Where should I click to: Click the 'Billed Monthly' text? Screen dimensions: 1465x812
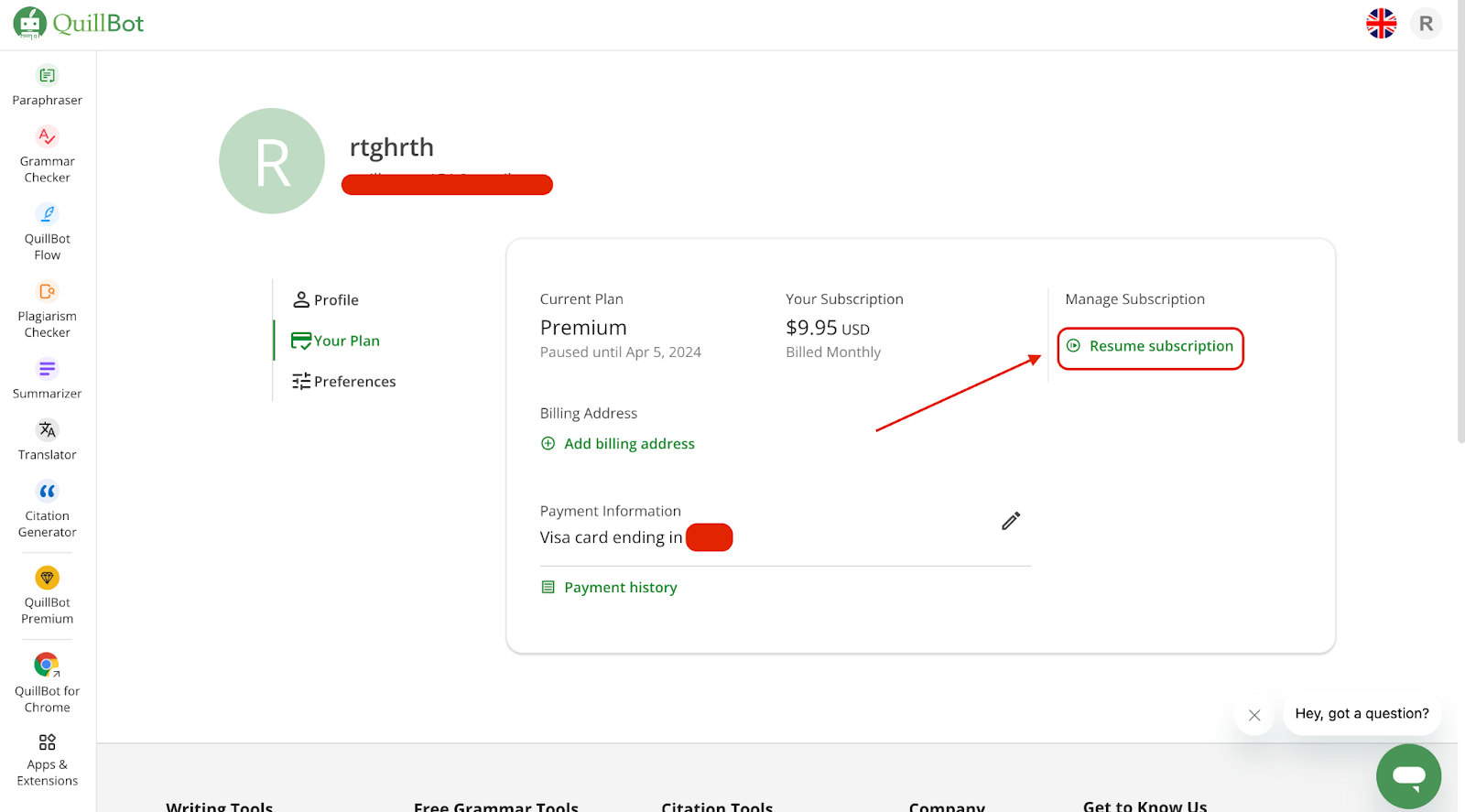[x=833, y=352]
